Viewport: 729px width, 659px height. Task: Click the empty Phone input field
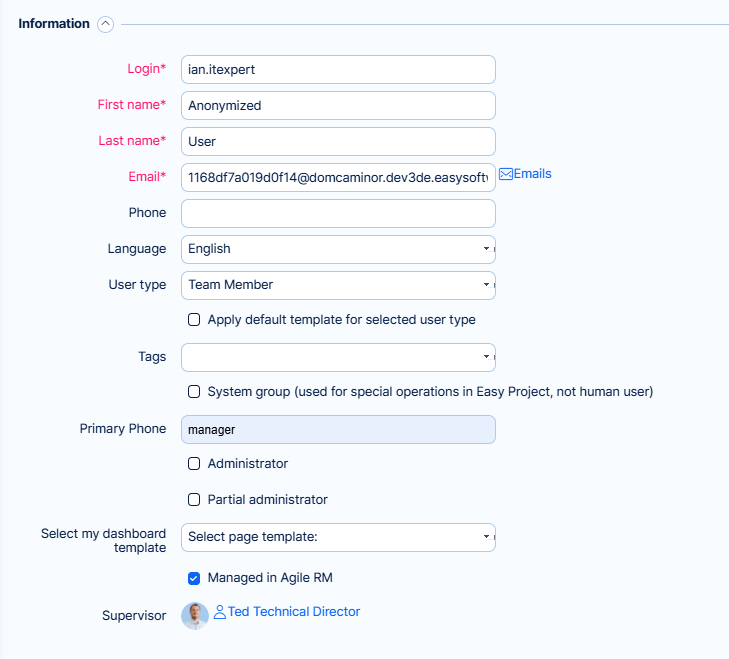pos(338,213)
